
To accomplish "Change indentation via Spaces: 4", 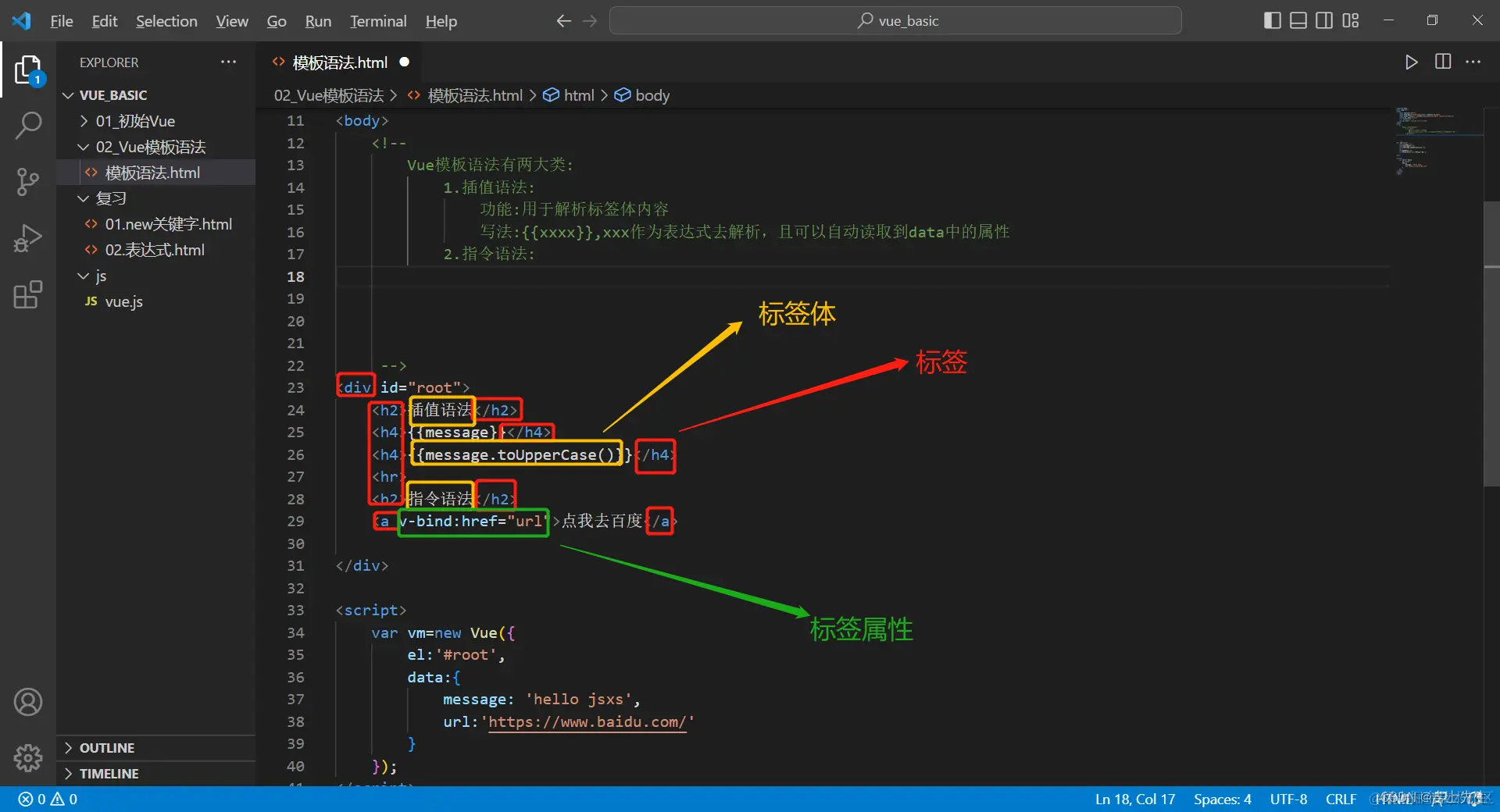I will point(1222,799).
